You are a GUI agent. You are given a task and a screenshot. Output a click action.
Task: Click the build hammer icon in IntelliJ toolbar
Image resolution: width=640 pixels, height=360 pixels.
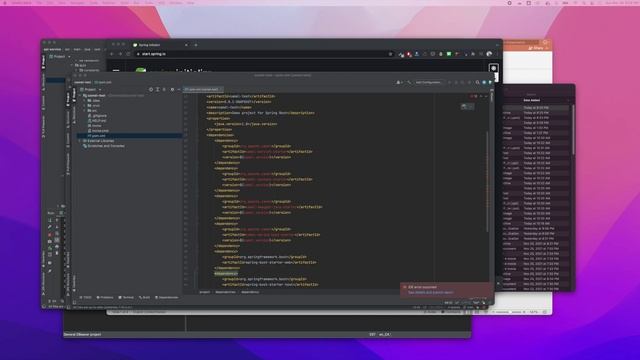click(409, 82)
